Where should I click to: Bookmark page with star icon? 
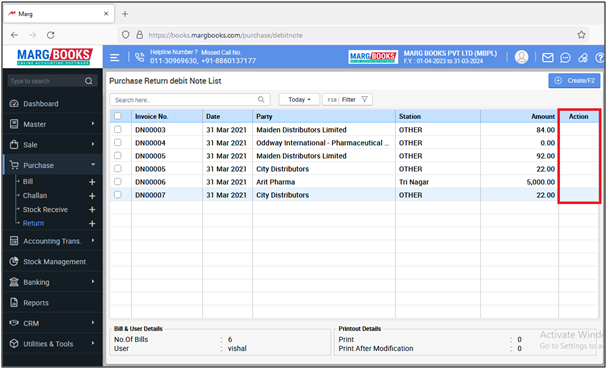click(x=581, y=35)
